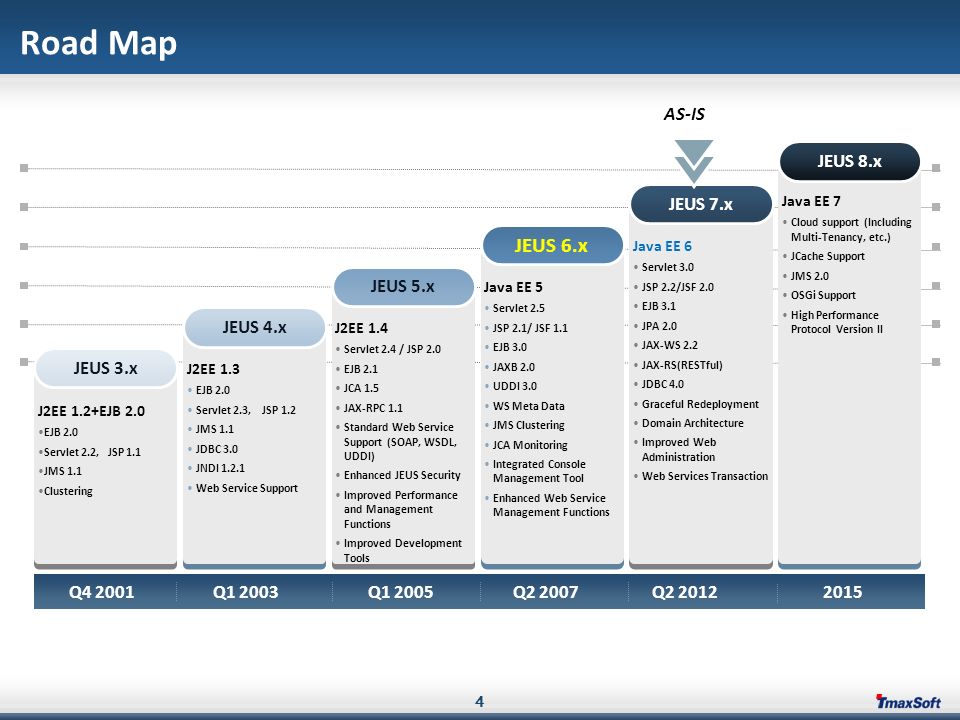Click the Servlet 2.4 / JSP 2.0 bullet
The width and height of the screenshot is (960, 720).
pyautogui.click(x=389, y=349)
